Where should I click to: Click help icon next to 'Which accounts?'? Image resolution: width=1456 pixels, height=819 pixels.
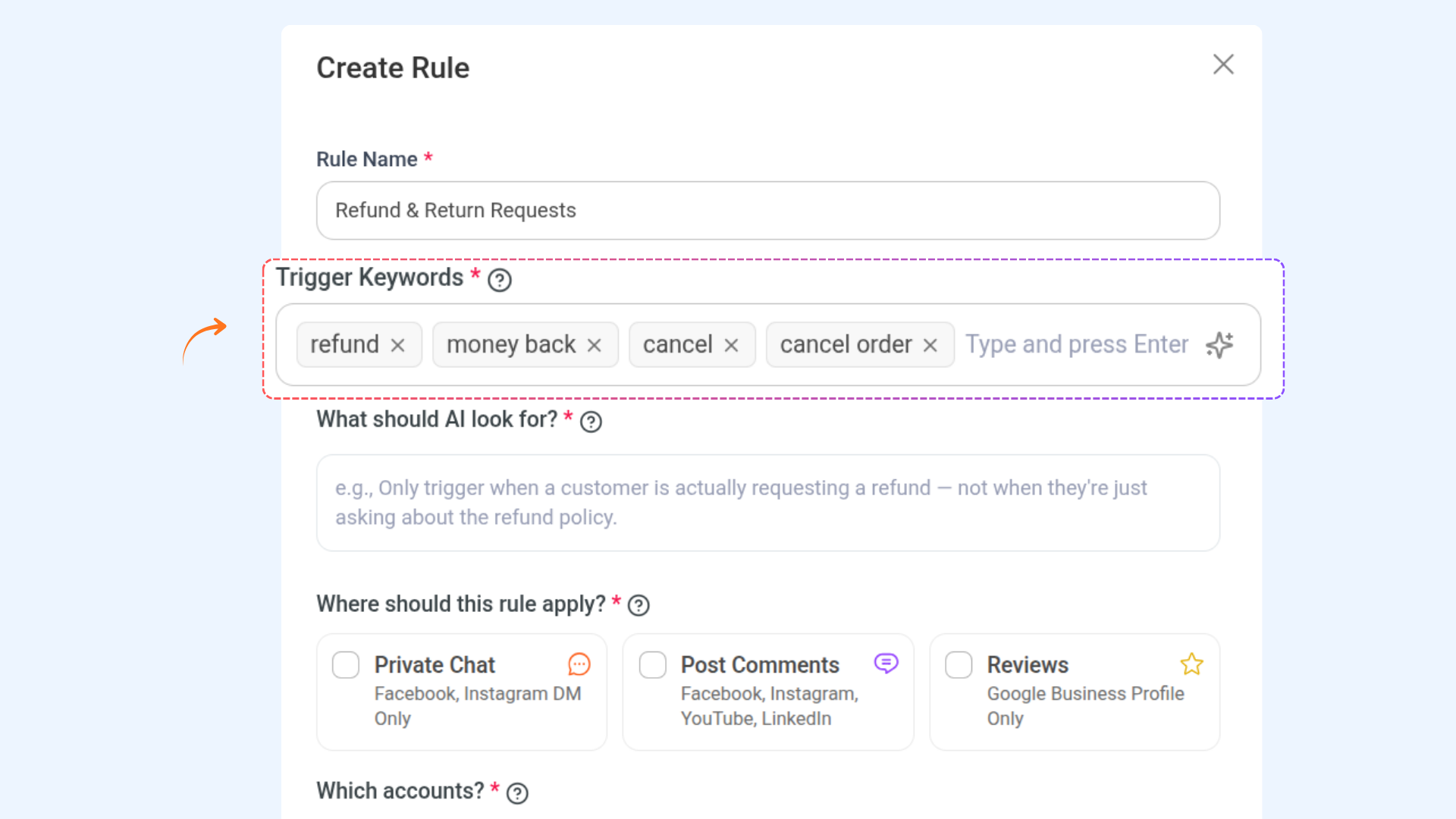517,793
